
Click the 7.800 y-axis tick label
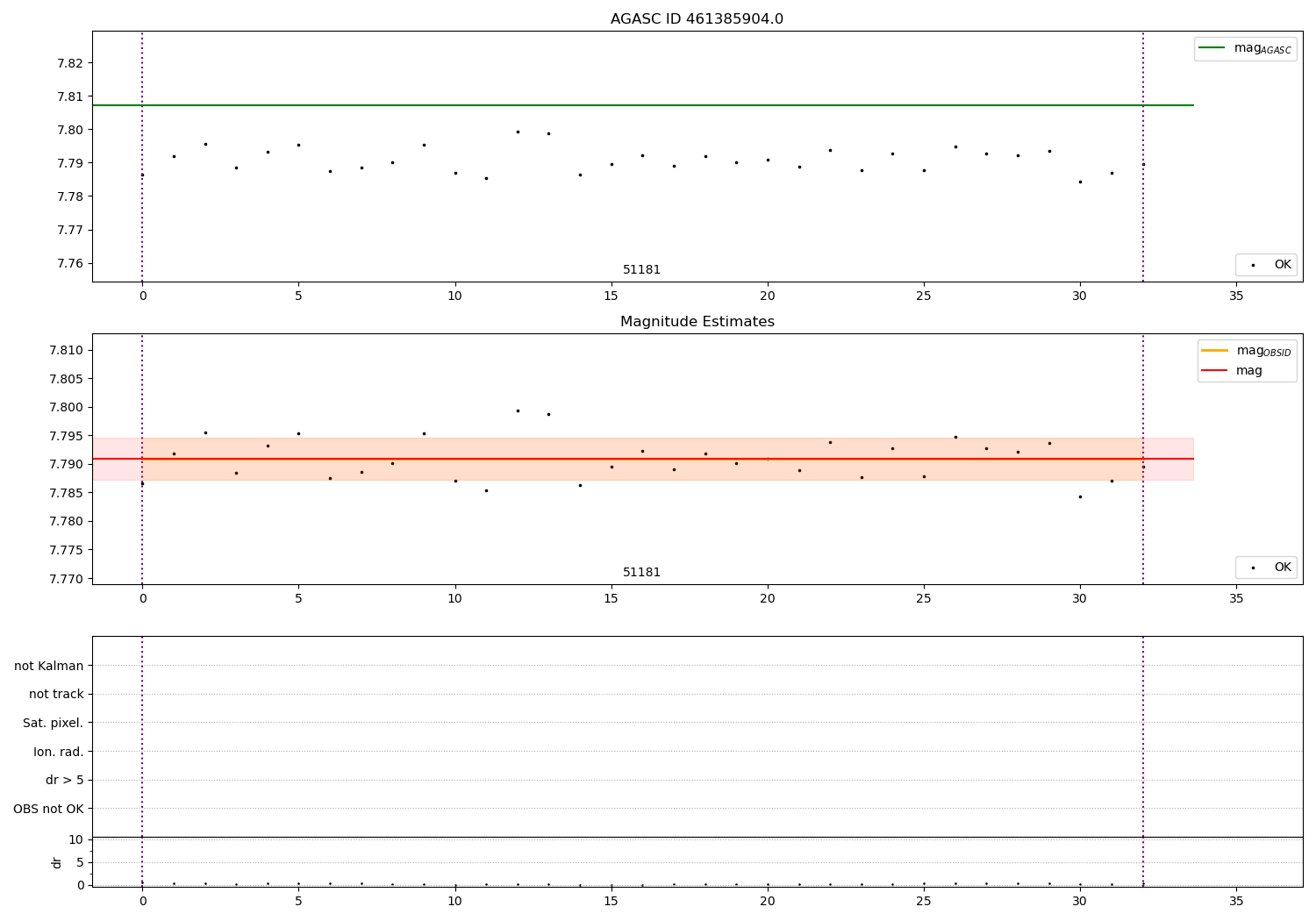[x=67, y=407]
